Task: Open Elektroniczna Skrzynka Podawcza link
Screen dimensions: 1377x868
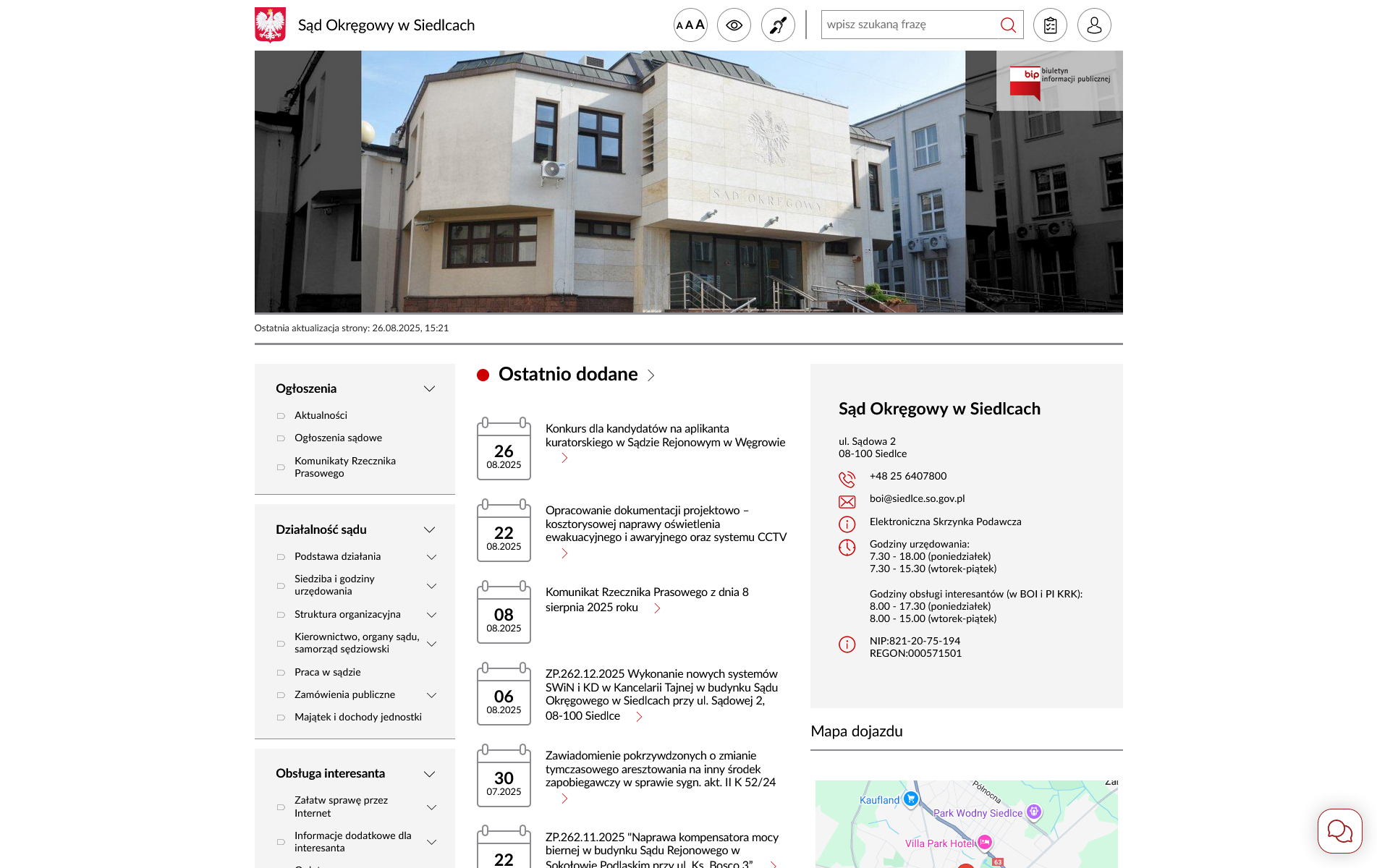Action: point(945,522)
